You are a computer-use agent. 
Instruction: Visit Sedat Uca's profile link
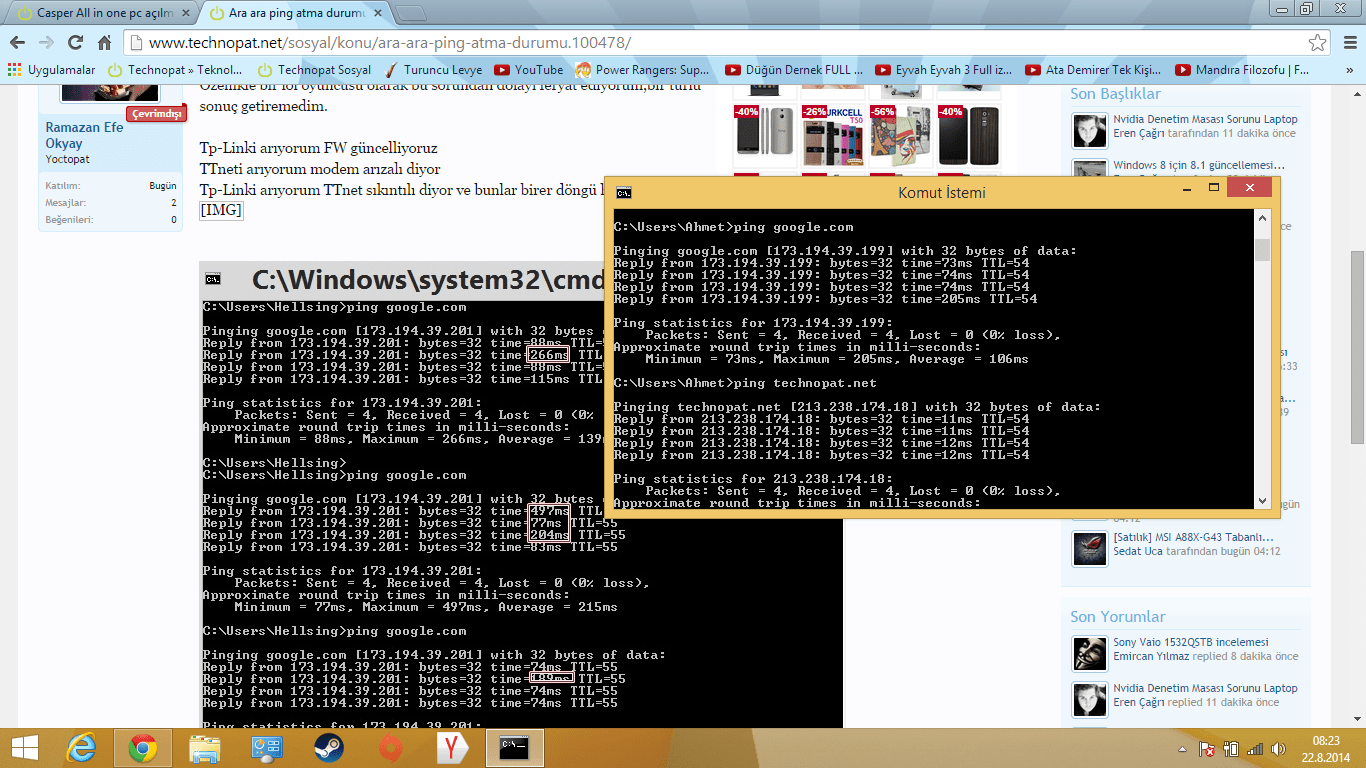pos(1137,551)
